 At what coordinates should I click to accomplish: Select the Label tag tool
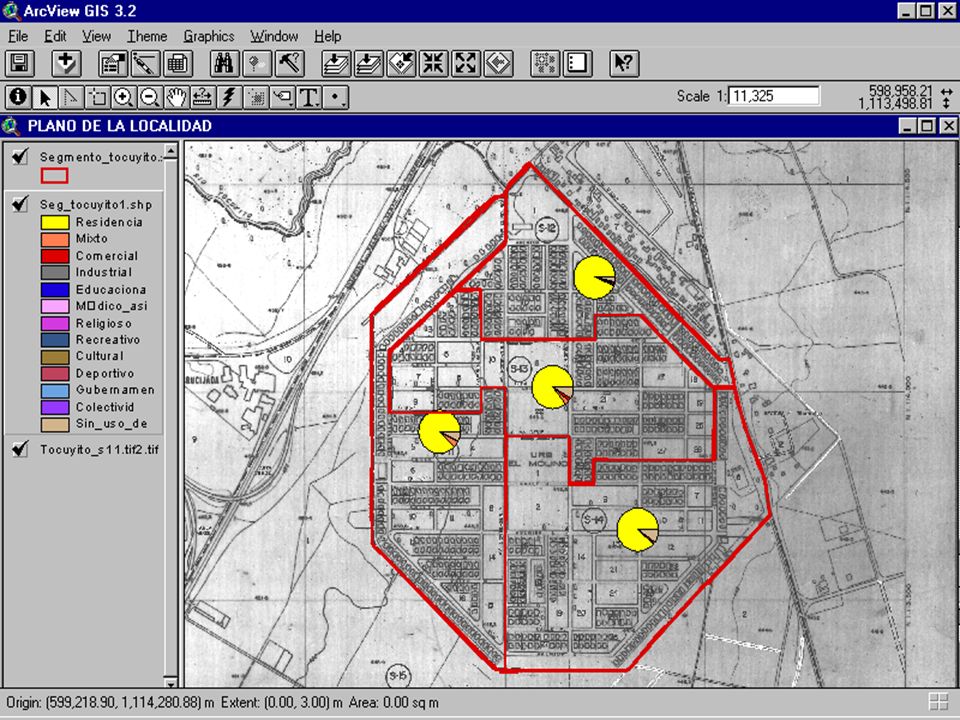(283, 97)
